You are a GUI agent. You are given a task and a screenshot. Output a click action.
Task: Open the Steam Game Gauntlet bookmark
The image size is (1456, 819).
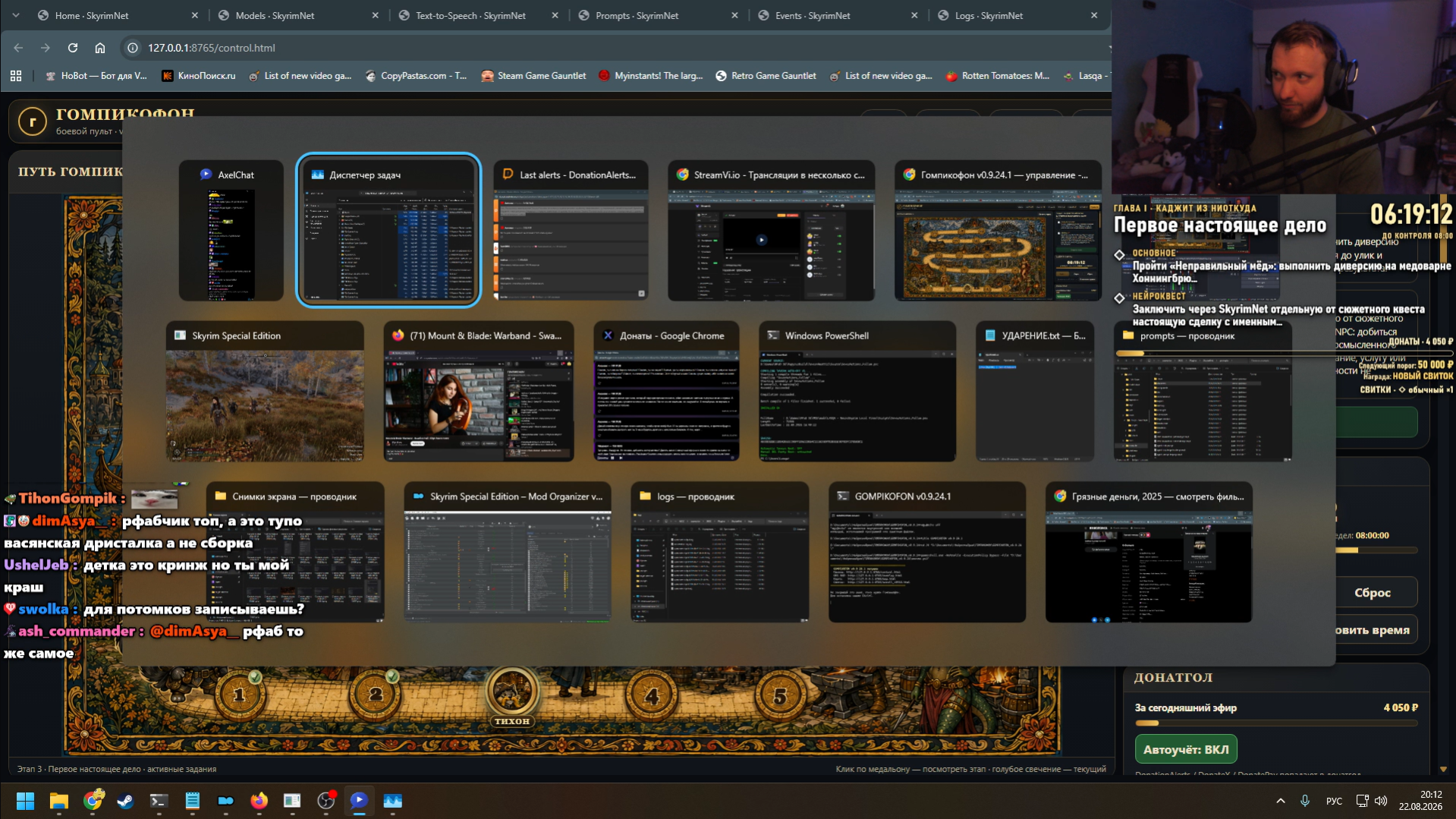click(x=533, y=76)
